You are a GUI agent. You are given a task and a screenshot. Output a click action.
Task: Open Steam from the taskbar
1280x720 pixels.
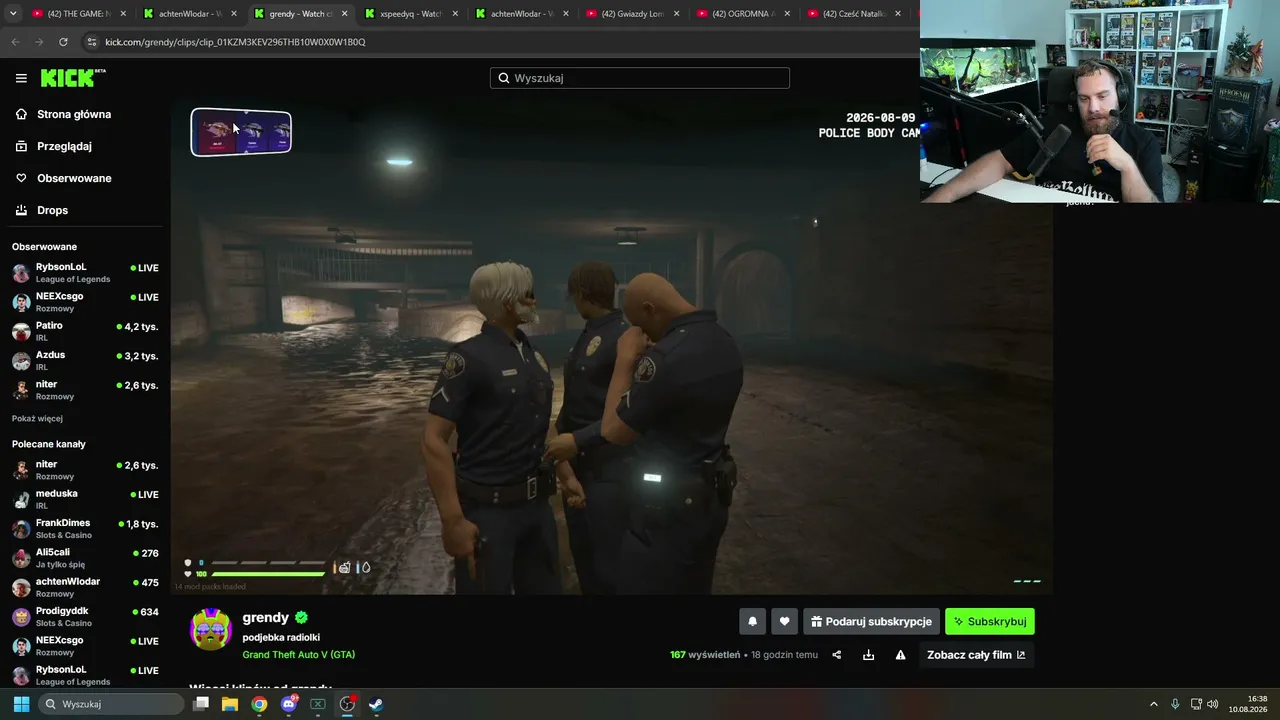[x=376, y=704]
